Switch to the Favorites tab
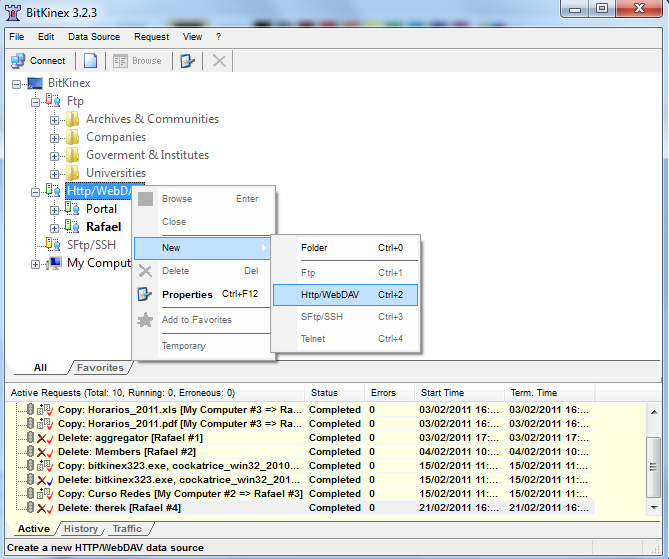Image resolution: width=669 pixels, height=559 pixels. 100,367
